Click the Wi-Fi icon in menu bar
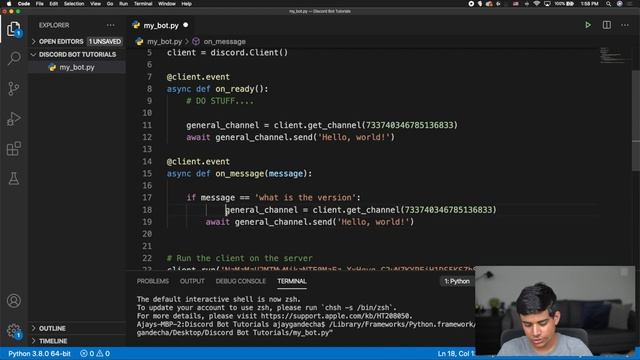 [537, 4]
